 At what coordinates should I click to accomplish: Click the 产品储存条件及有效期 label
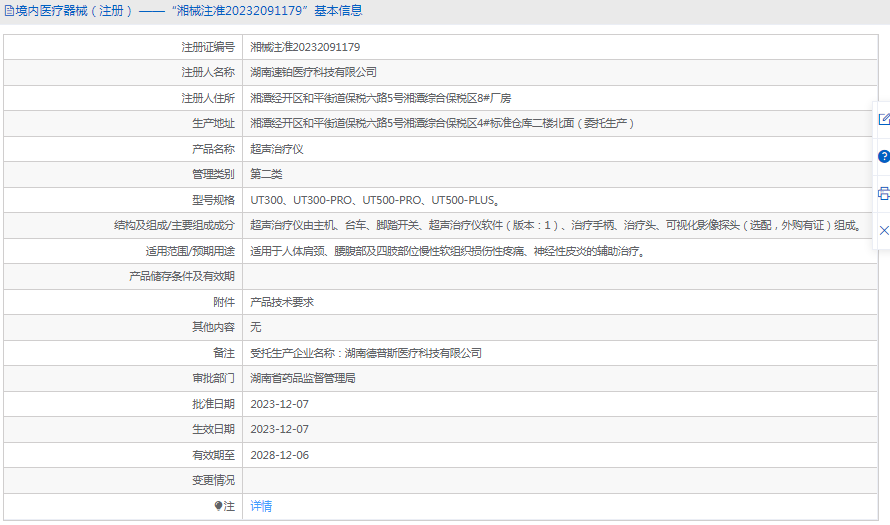182,276
